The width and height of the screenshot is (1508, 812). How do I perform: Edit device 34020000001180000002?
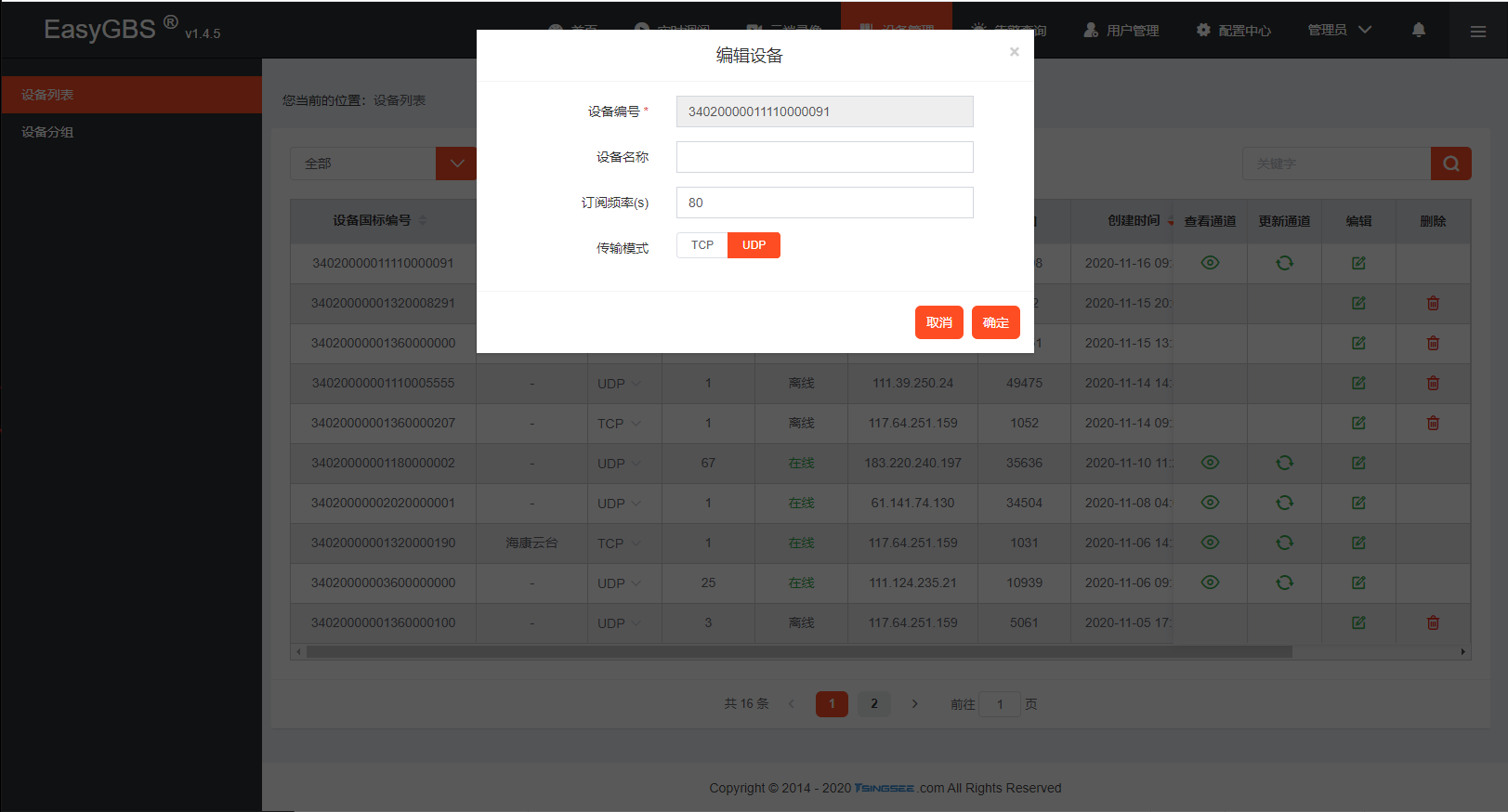(x=1358, y=463)
